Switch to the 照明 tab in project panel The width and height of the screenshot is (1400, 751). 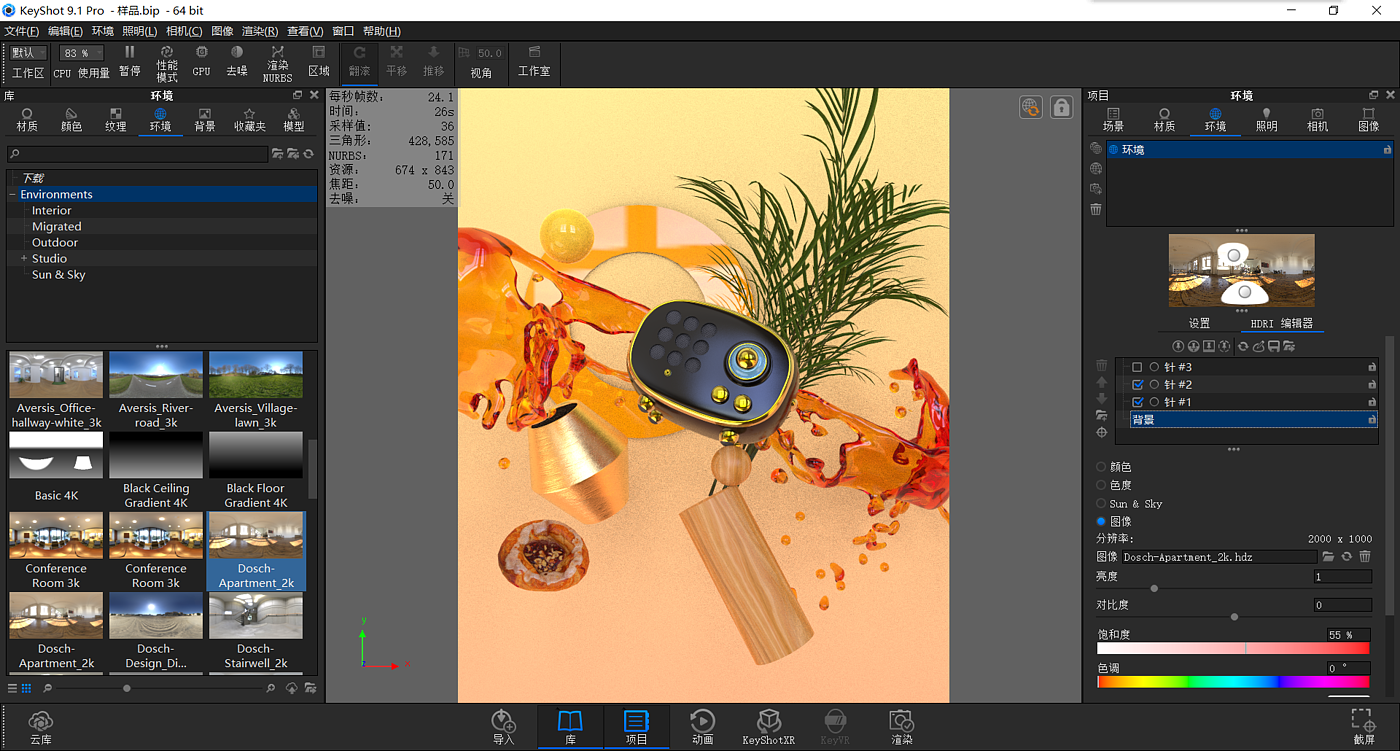tap(1266, 119)
